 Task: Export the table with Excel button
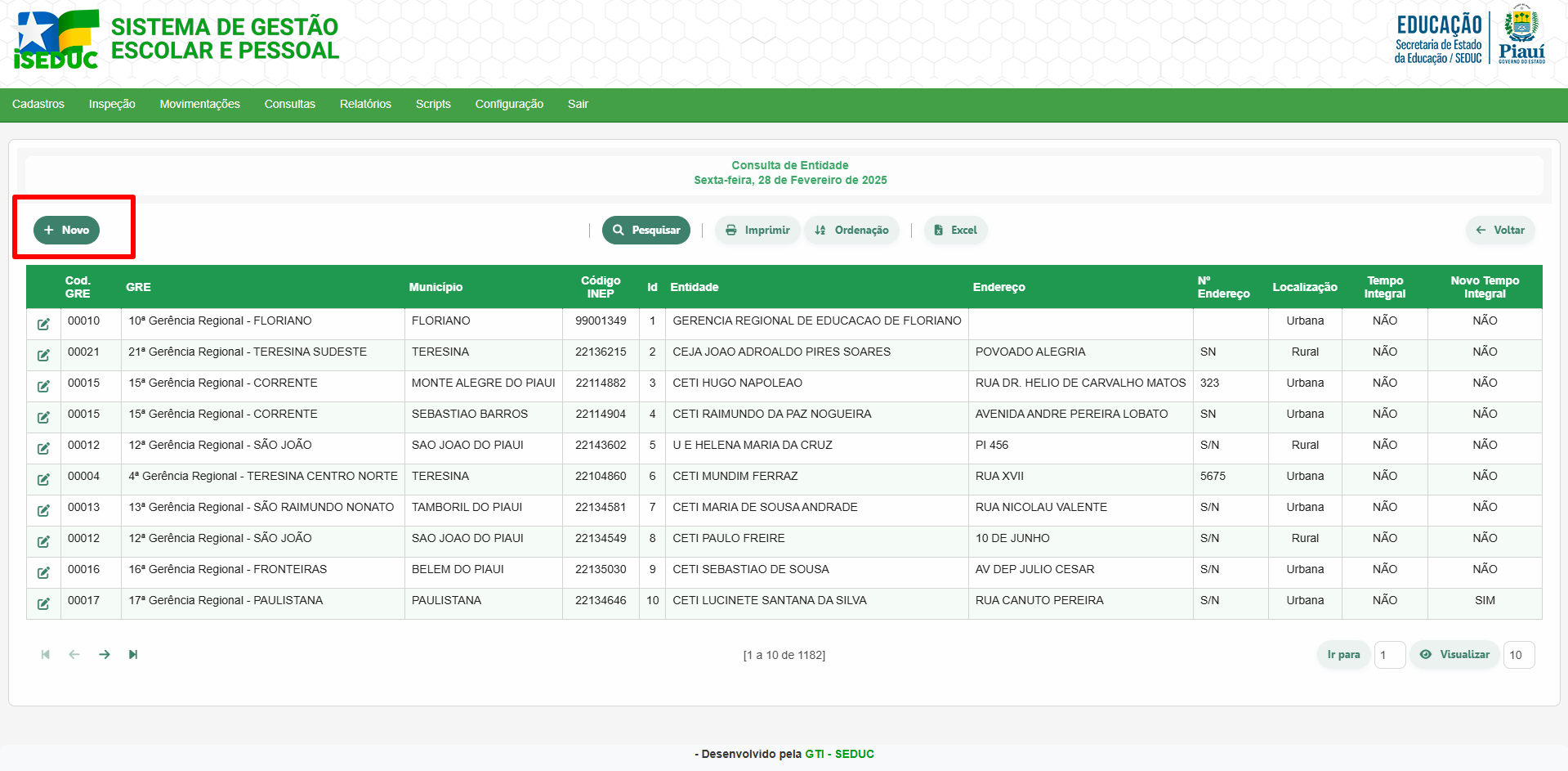tap(955, 231)
